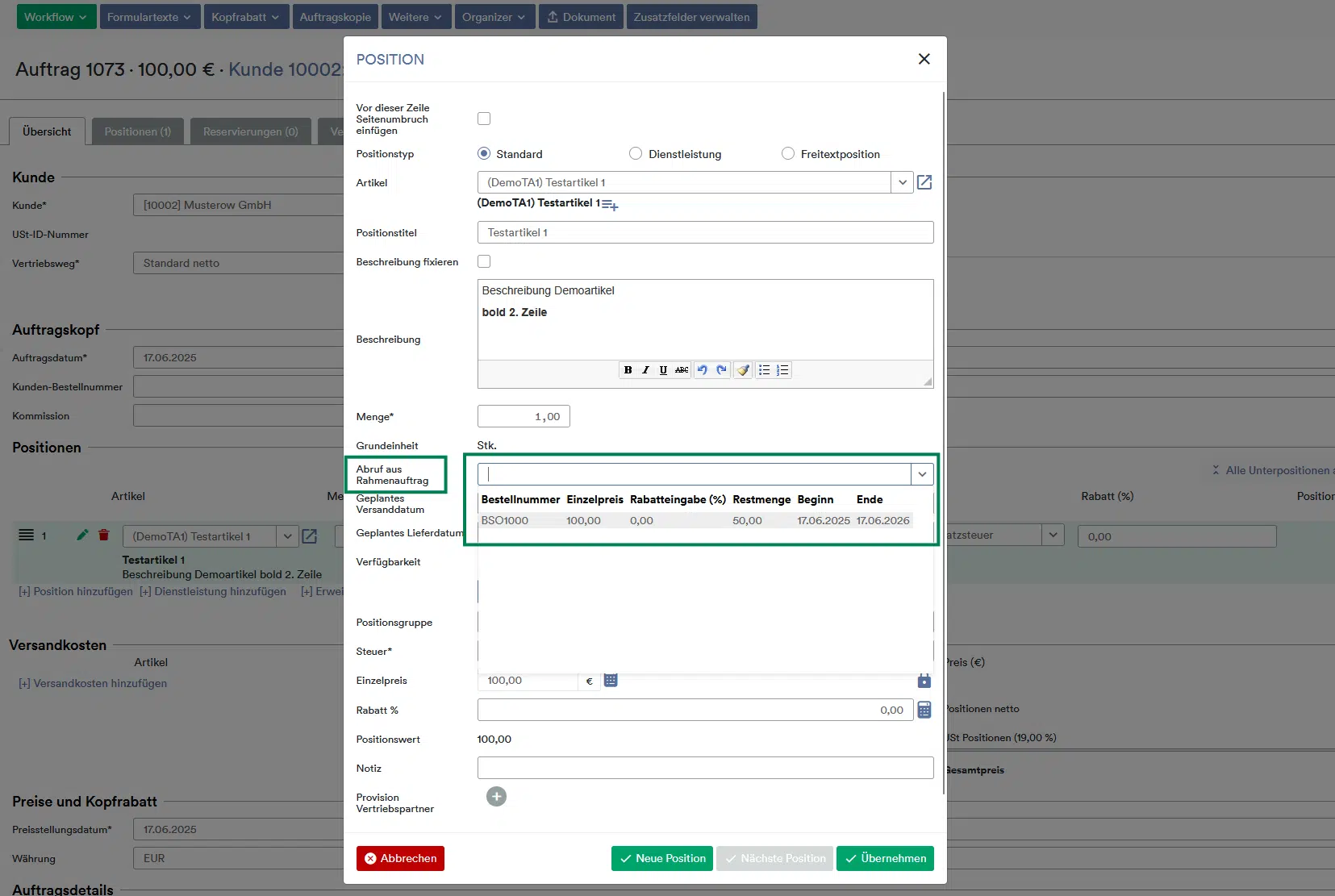This screenshot has width=1335, height=896.
Task: Open the selected article in new window
Action: click(x=924, y=182)
